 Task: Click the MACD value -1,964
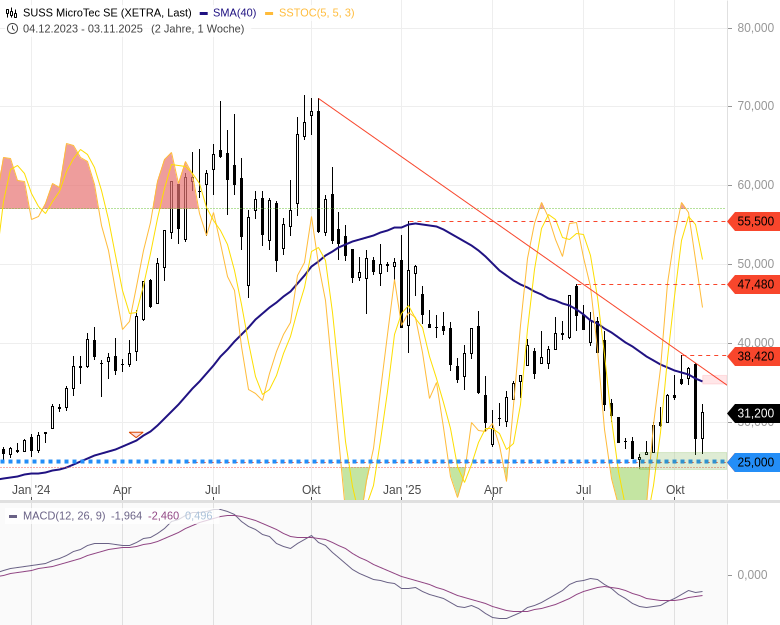pos(126,516)
